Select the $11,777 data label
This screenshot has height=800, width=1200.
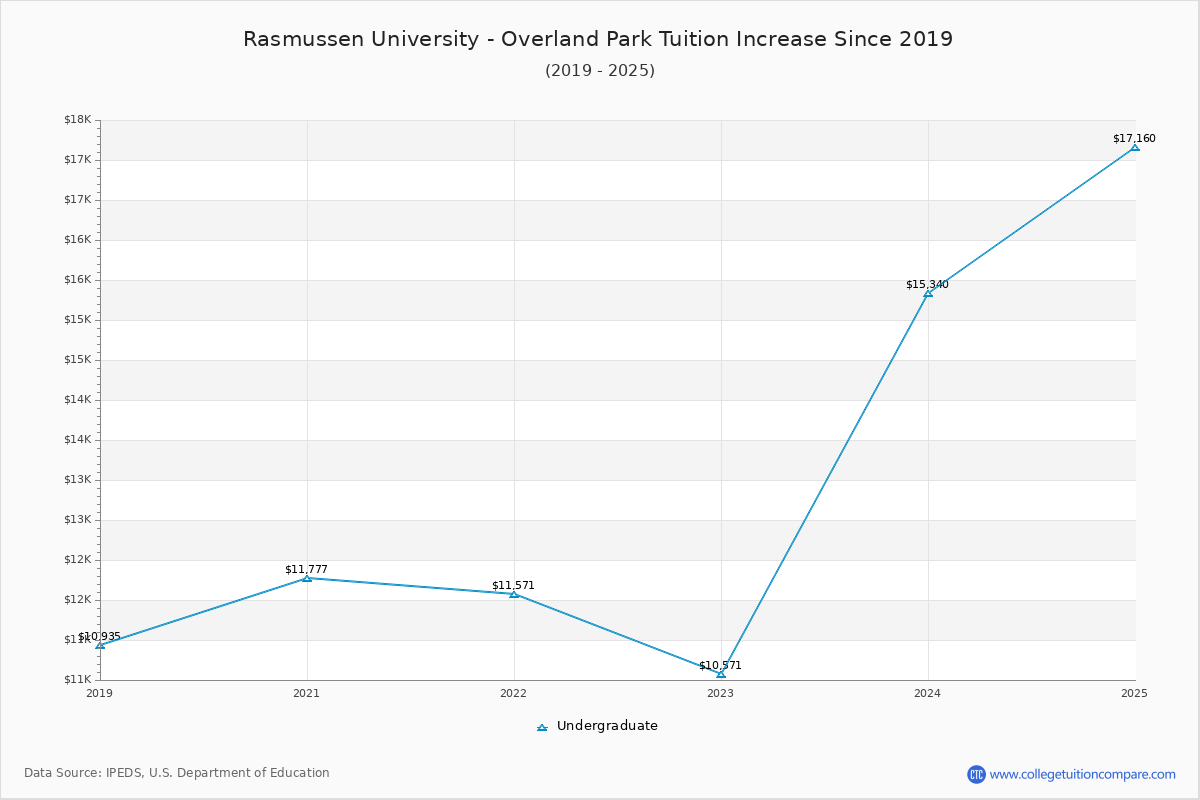(x=306, y=570)
